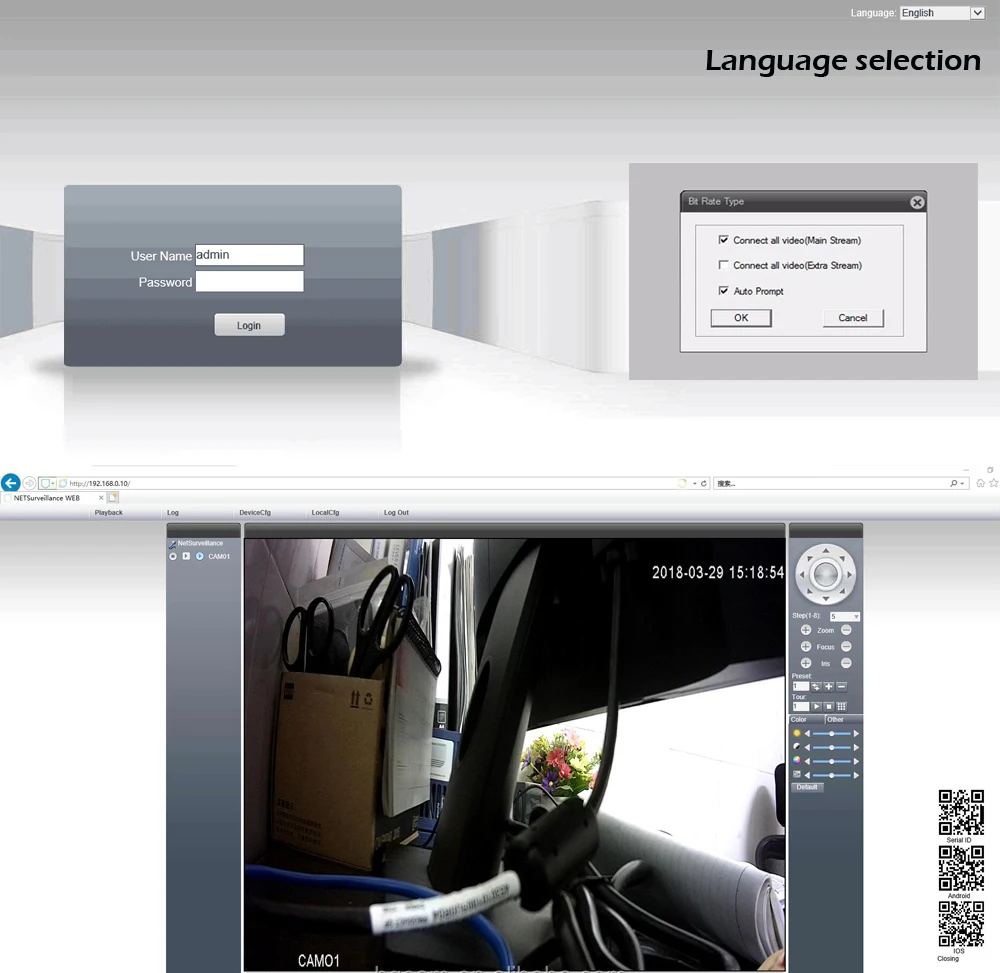Stop the tour with the stop icon
This screenshot has width=1000, height=973.
click(828, 706)
